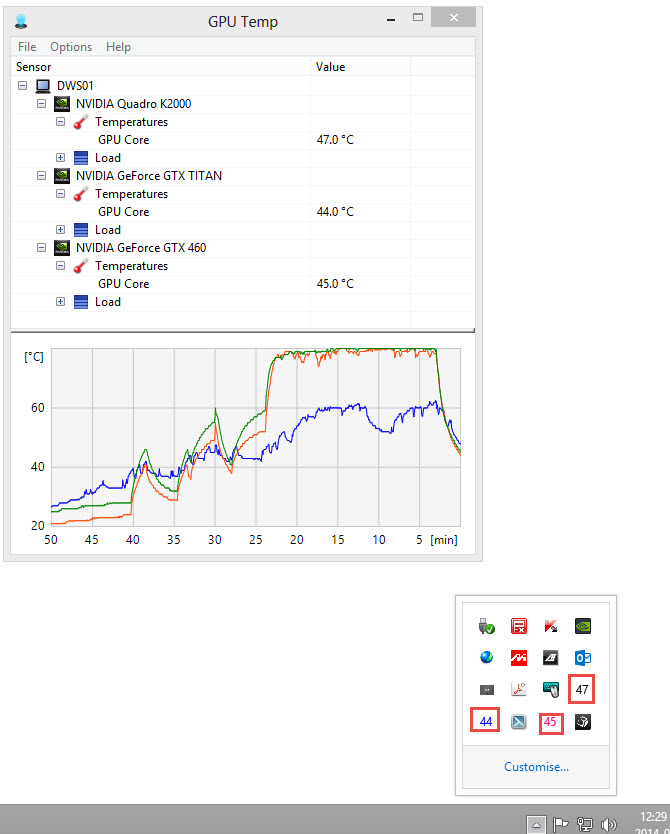Collapse the NVIDIA GeForce GTX TITAN node
Screen dimensions: 670x834
point(41,176)
